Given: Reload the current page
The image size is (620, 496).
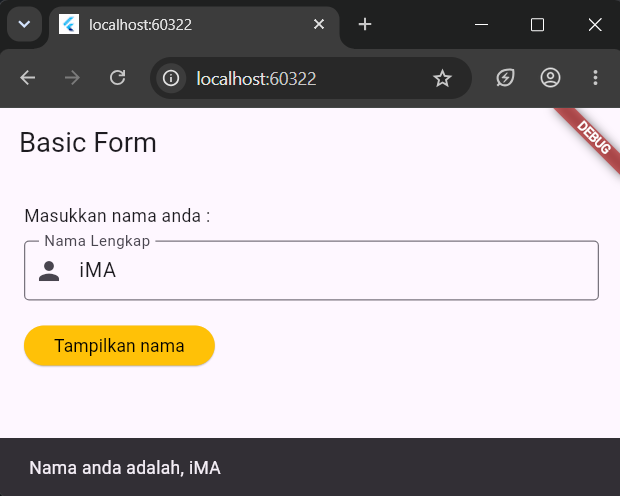Looking at the screenshot, I should tap(117, 78).
